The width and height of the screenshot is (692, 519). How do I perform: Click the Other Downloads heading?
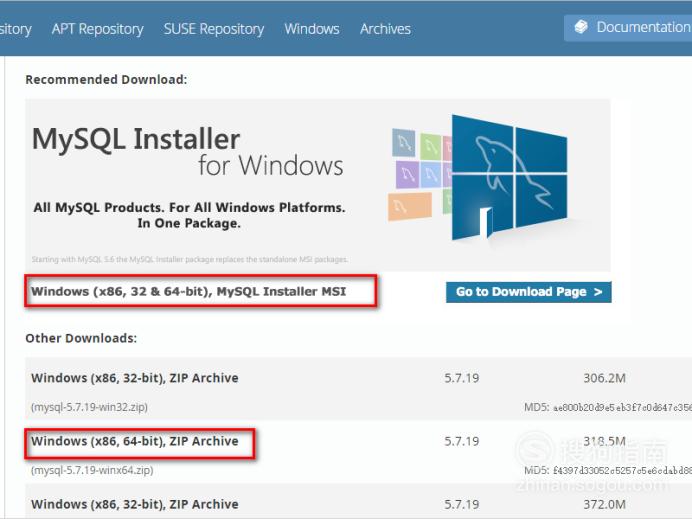click(x=81, y=338)
